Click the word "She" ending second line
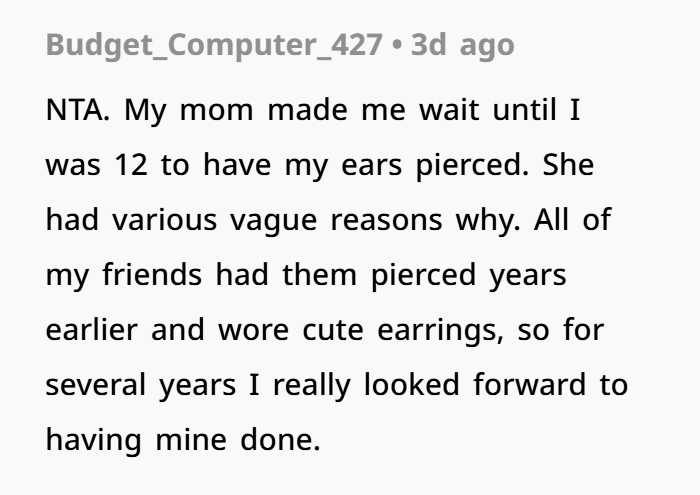This screenshot has height=495, width=700. click(x=568, y=165)
